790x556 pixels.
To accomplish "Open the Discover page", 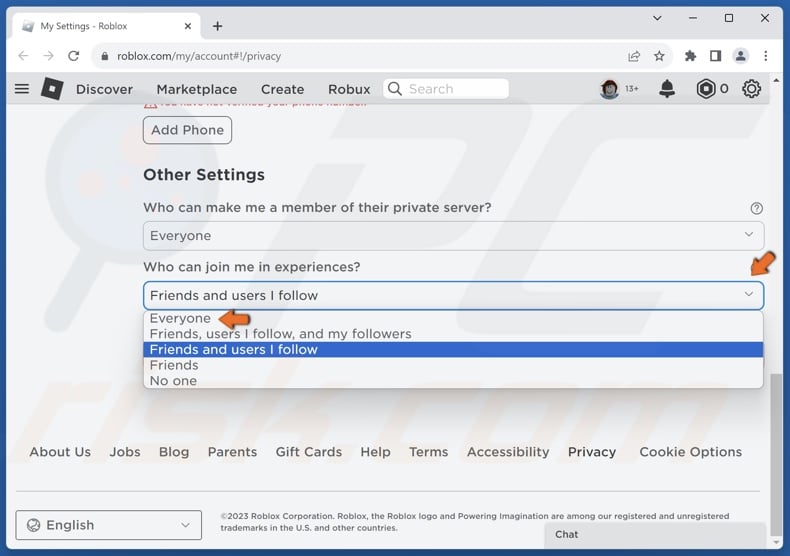I will coord(104,89).
